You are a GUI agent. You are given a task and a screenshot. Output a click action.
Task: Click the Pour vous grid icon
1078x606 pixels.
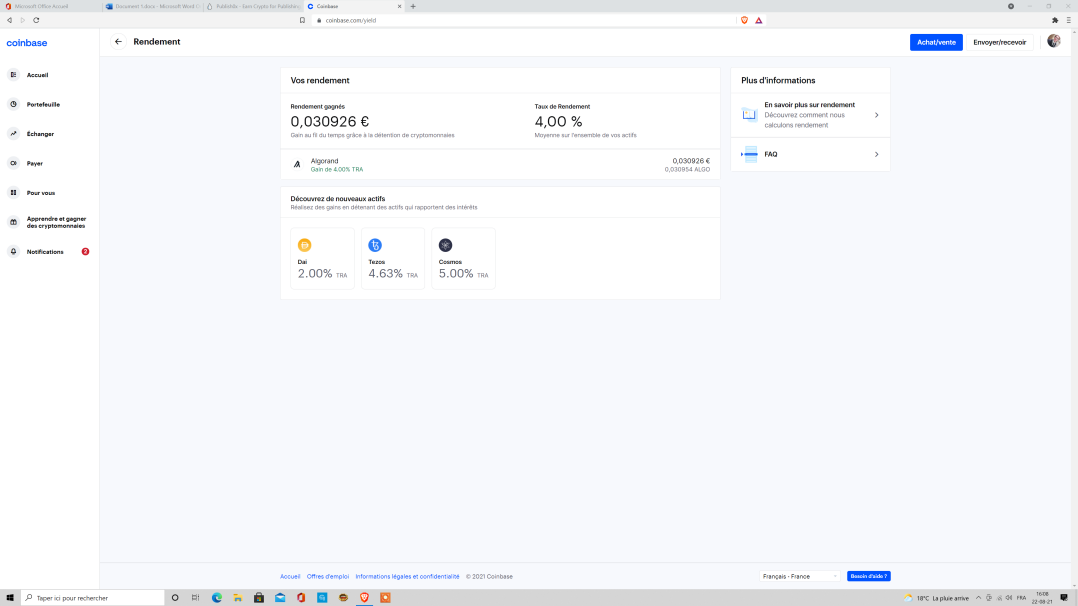[x=13, y=192]
